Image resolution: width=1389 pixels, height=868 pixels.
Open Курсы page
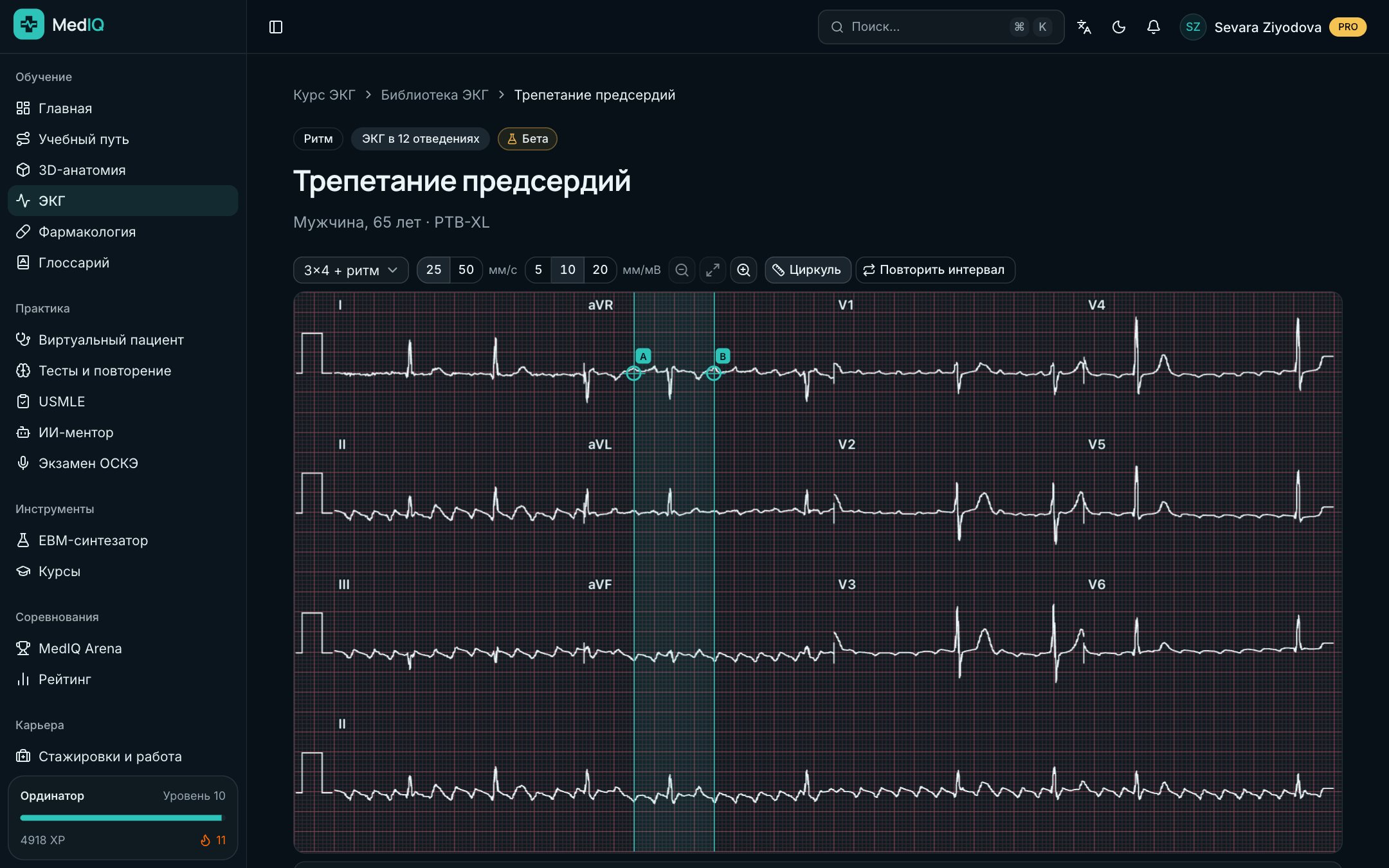pos(123,571)
